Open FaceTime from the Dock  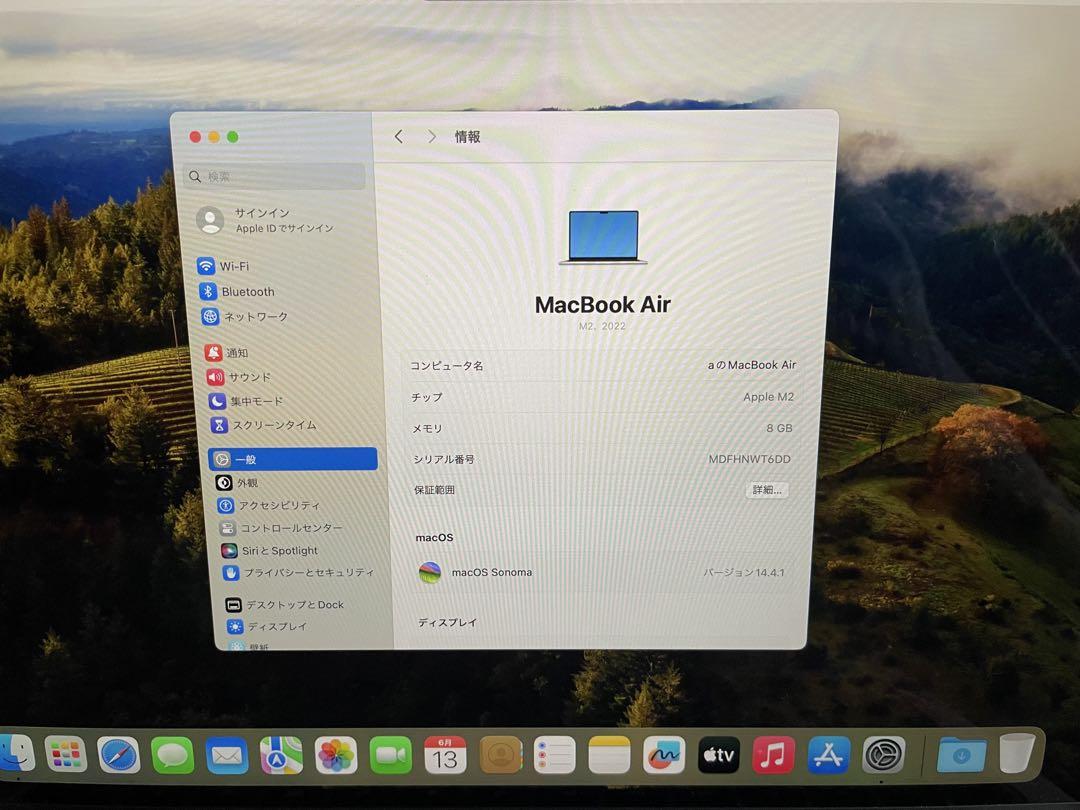[391, 756]
